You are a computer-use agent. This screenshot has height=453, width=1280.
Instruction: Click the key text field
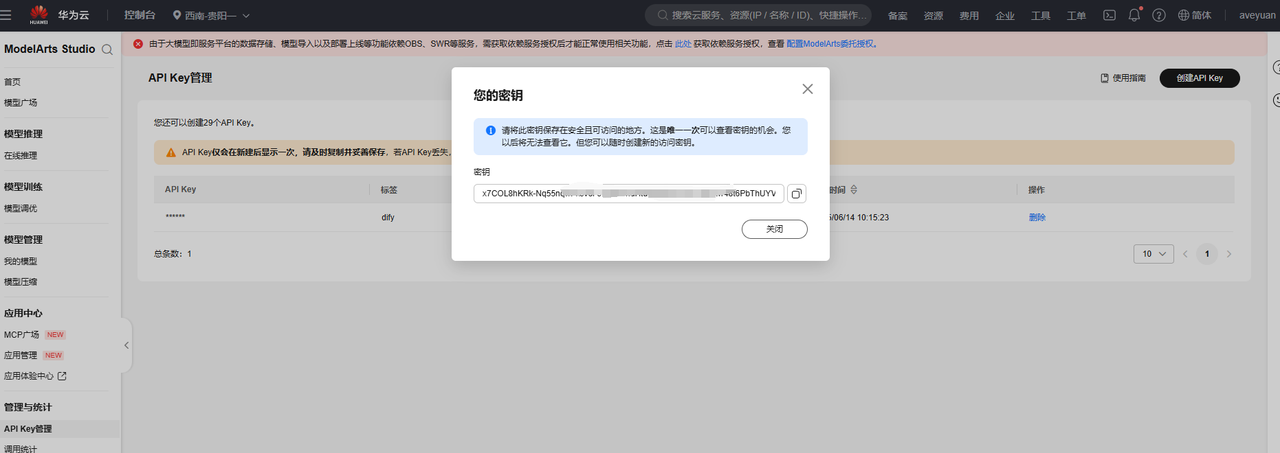click(x=629, y=193)
